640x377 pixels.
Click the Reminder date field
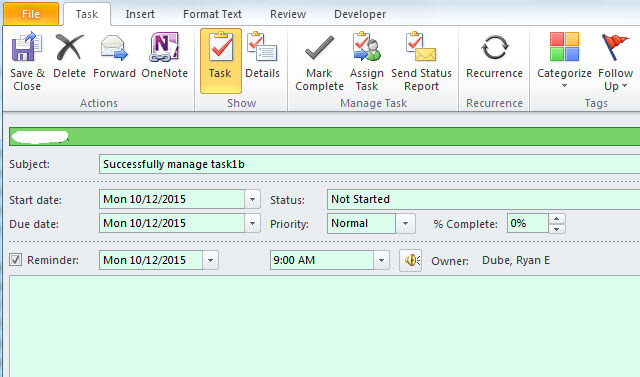pyautogui.click(x=151, y=260)
